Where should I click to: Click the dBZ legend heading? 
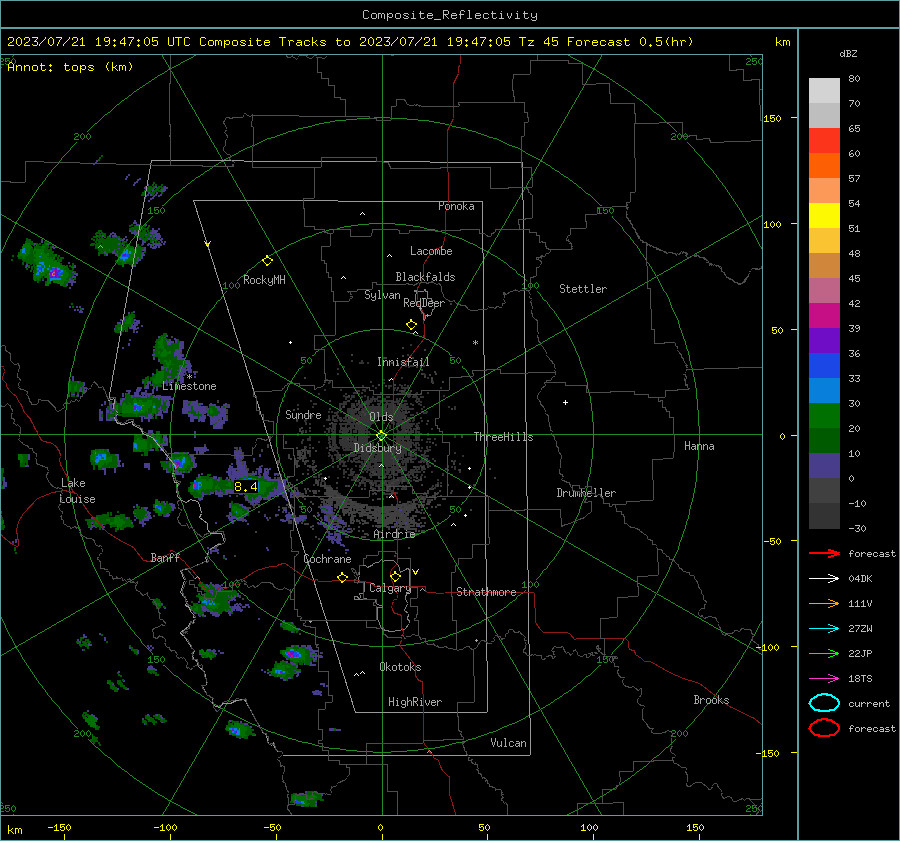tap(848, 53)
